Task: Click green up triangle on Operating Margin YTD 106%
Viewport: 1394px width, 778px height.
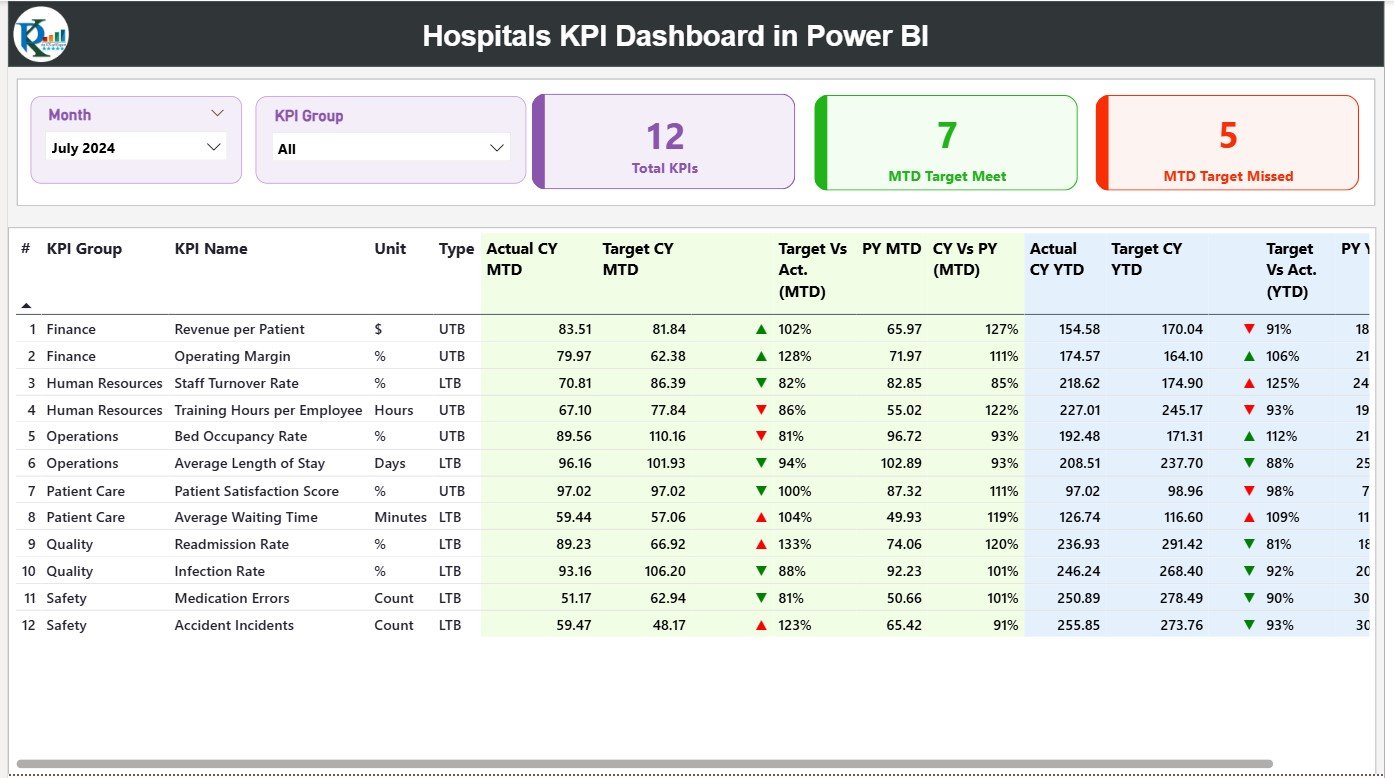Action: click(x=1247, y=355)
